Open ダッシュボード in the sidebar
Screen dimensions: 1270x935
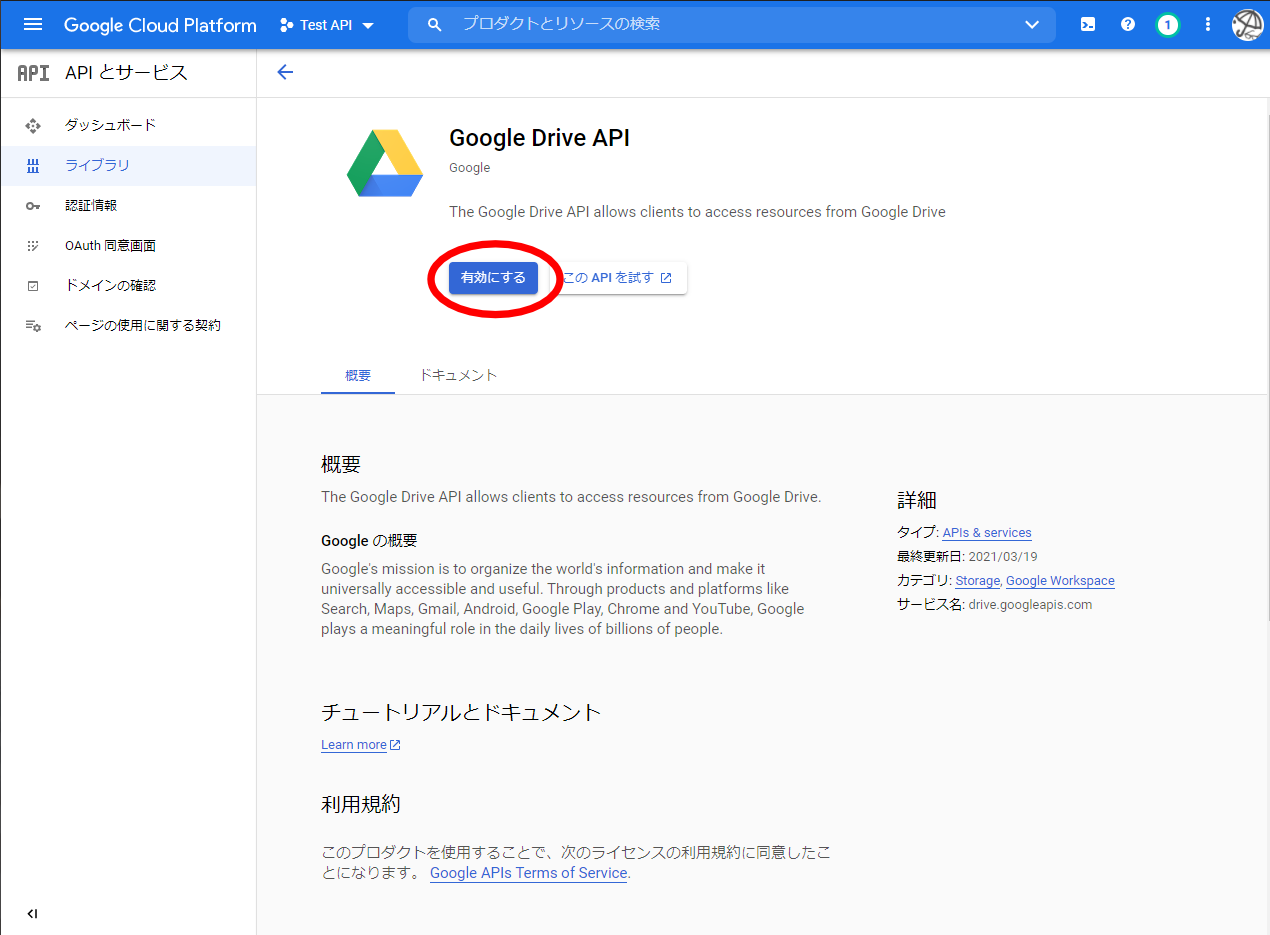click(x=128, y=125)
